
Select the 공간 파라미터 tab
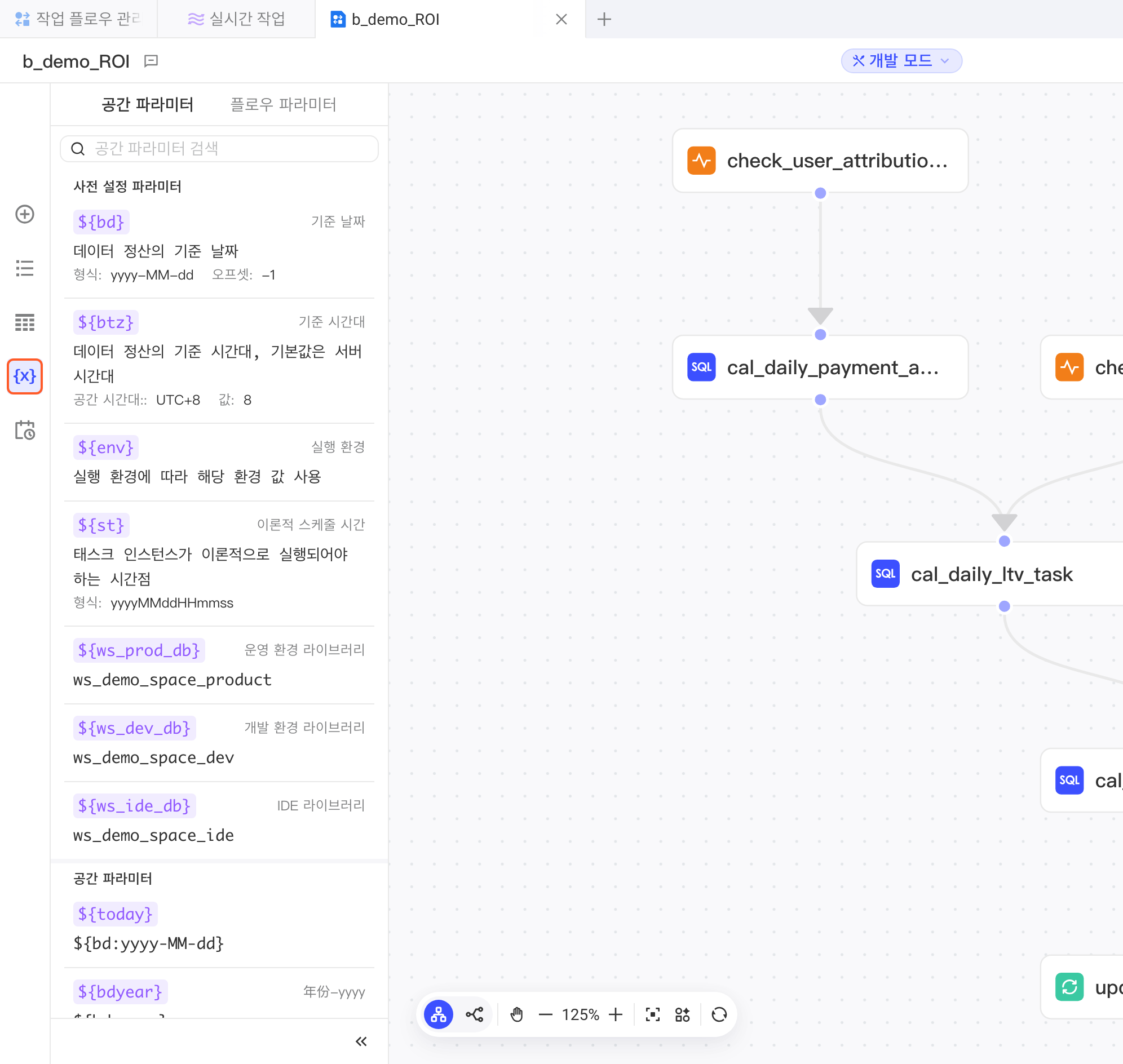(148, 104)
